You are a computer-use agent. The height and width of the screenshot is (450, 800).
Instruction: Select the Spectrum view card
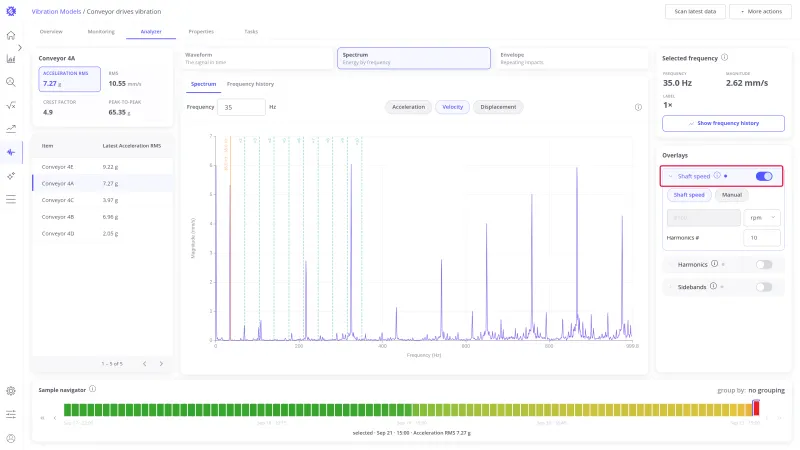point(414,58)
